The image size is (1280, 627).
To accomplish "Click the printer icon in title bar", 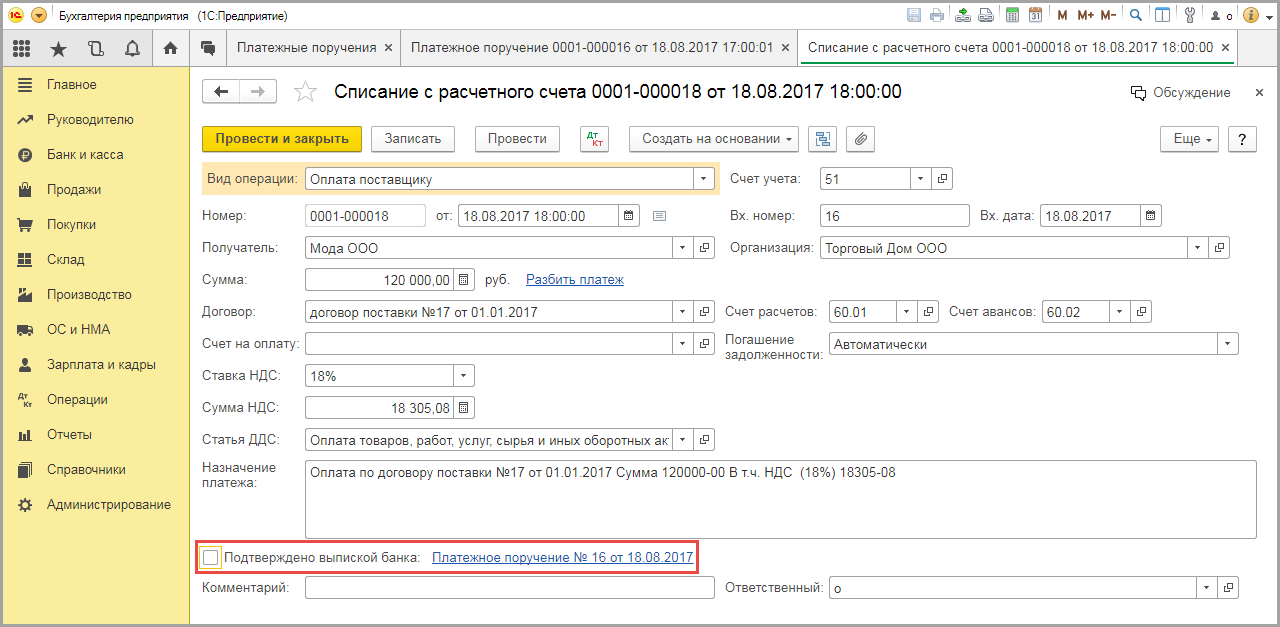I will pyautogui.click(x=937, y=15).
